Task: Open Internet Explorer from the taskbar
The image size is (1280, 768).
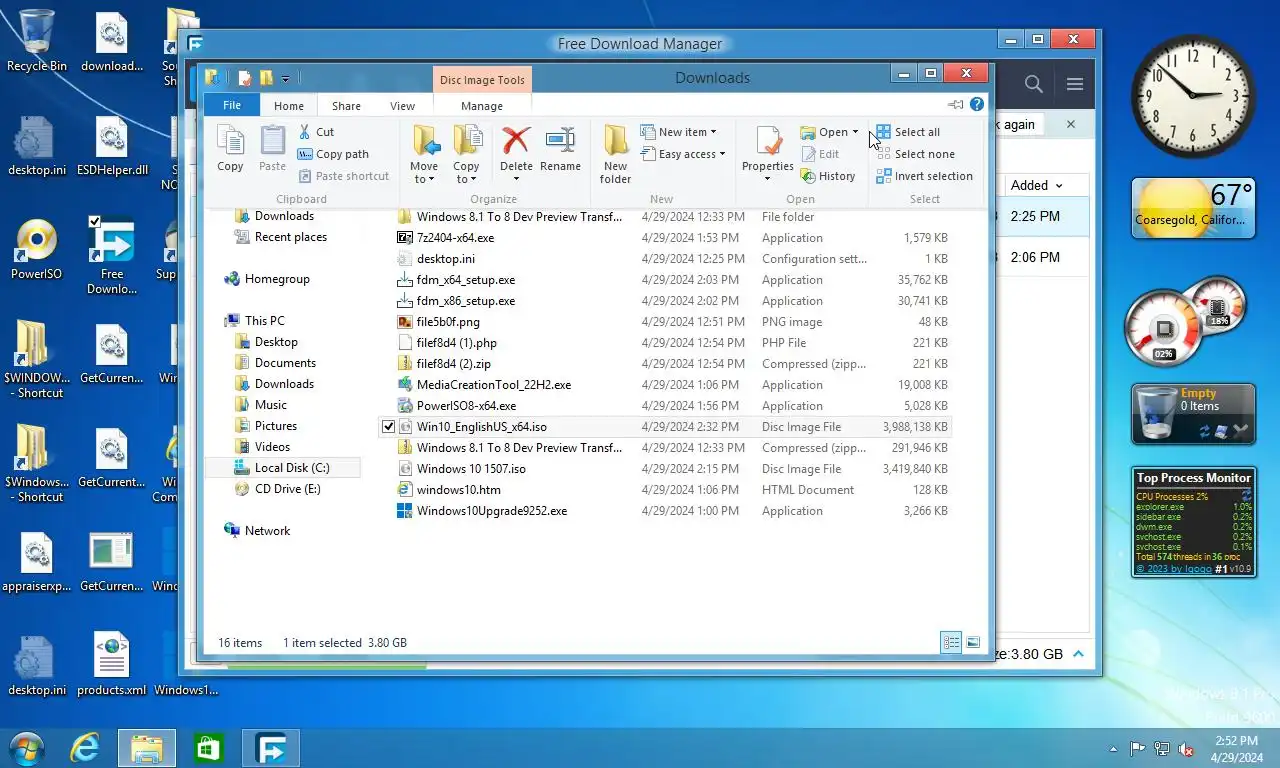Action: pos(85,747)
